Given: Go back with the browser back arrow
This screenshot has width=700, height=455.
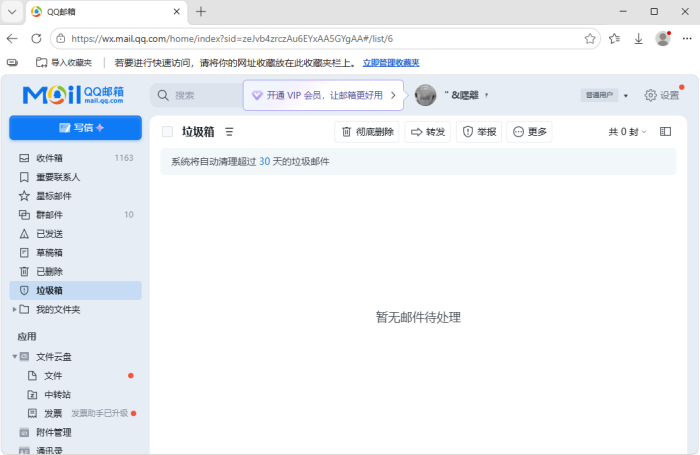Looking at the screenshot, I should (x=12, y=38).
